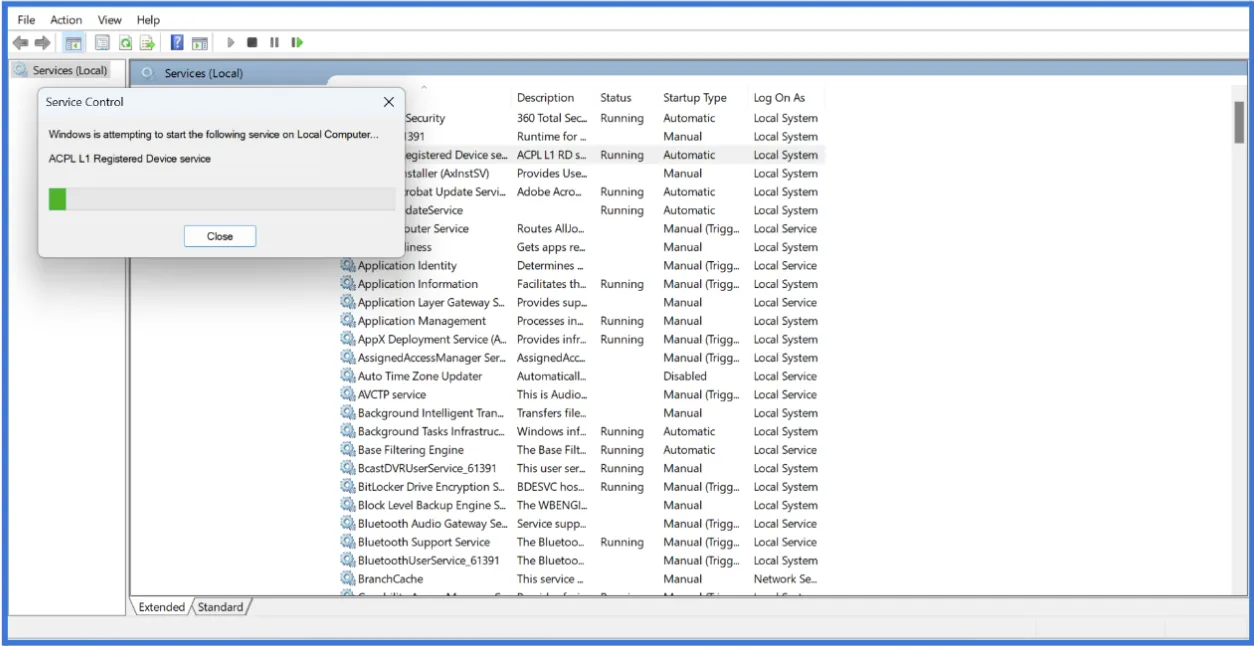Sort by the Startup Type column header
Viewport: 1254px width, 646px height.
(695, 98)
